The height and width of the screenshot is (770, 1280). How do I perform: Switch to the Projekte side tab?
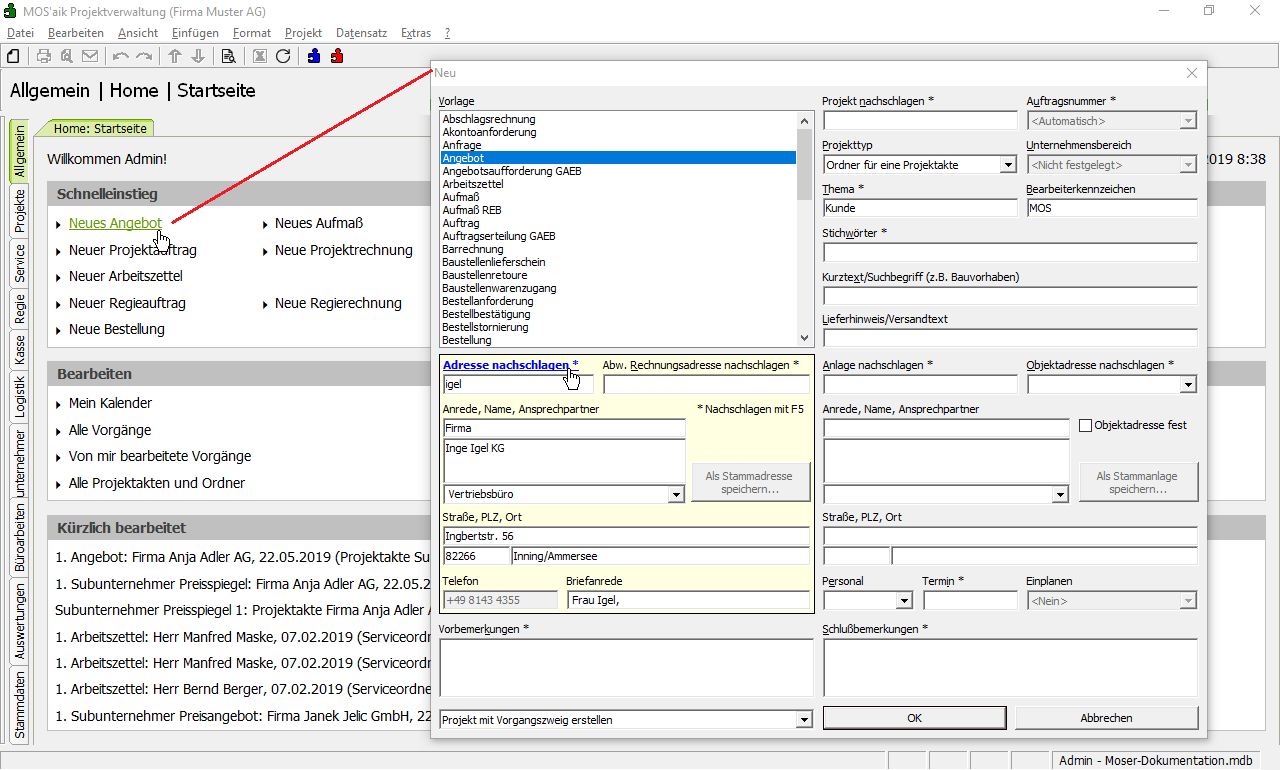(20, 210)
